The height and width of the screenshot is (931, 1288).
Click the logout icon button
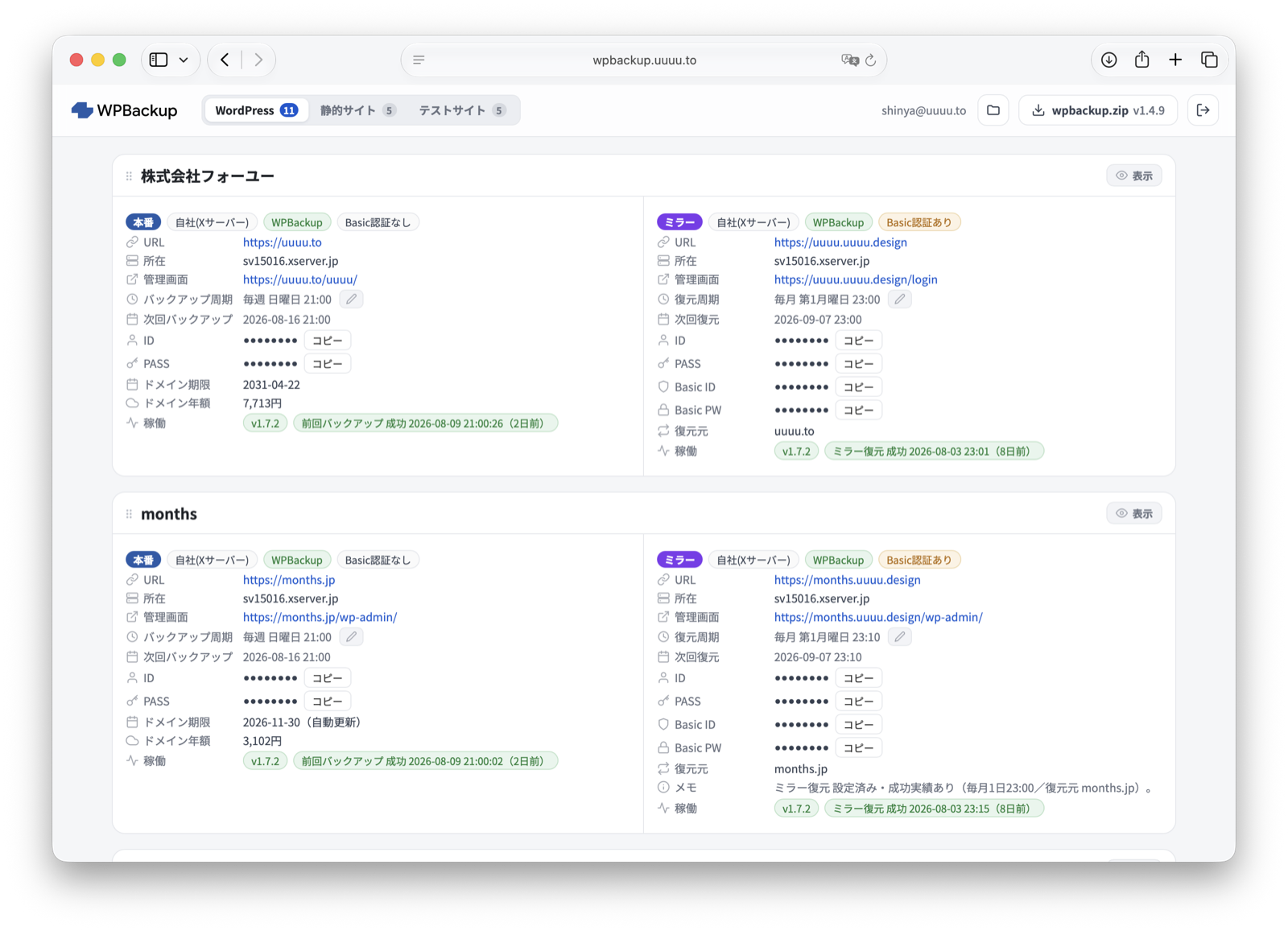(1203, 110)
